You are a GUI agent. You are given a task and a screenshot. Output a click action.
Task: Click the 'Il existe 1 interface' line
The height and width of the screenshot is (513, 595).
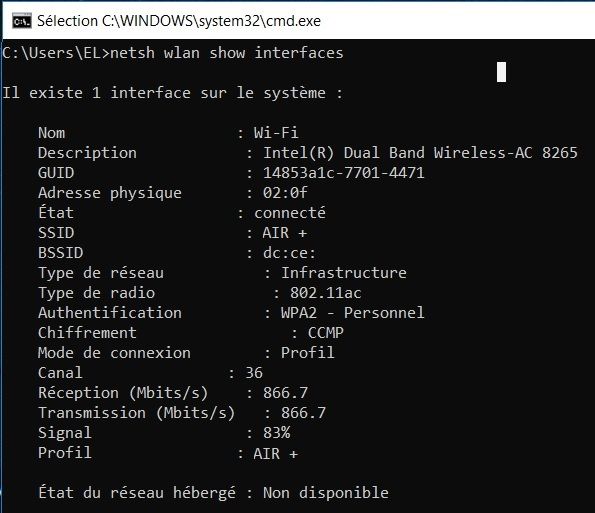pyautogui.click(x=172, y=93)
